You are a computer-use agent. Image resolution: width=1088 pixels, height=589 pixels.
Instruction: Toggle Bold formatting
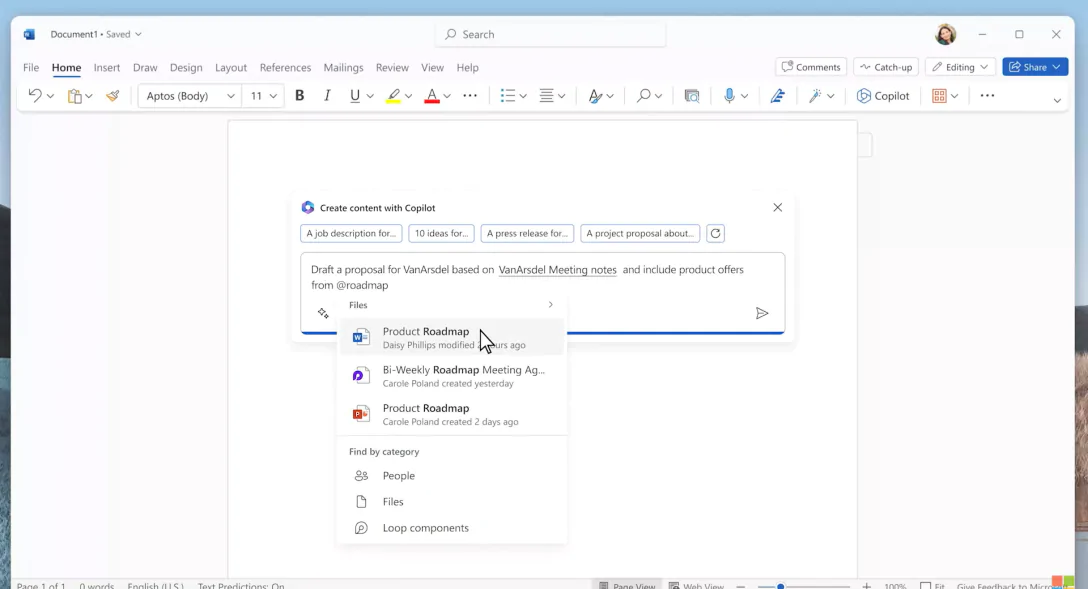tap(299, 96)
